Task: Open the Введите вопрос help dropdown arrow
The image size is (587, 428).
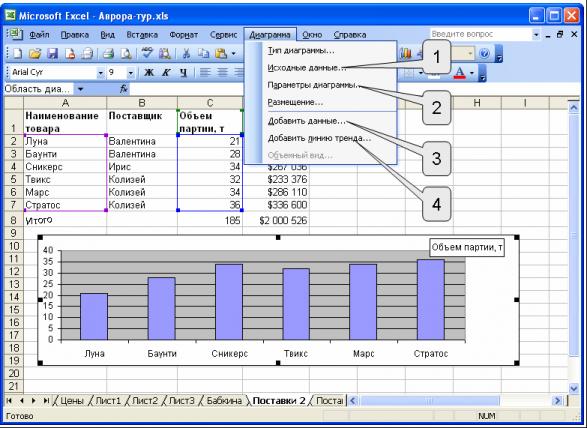Action: point(536,34)
